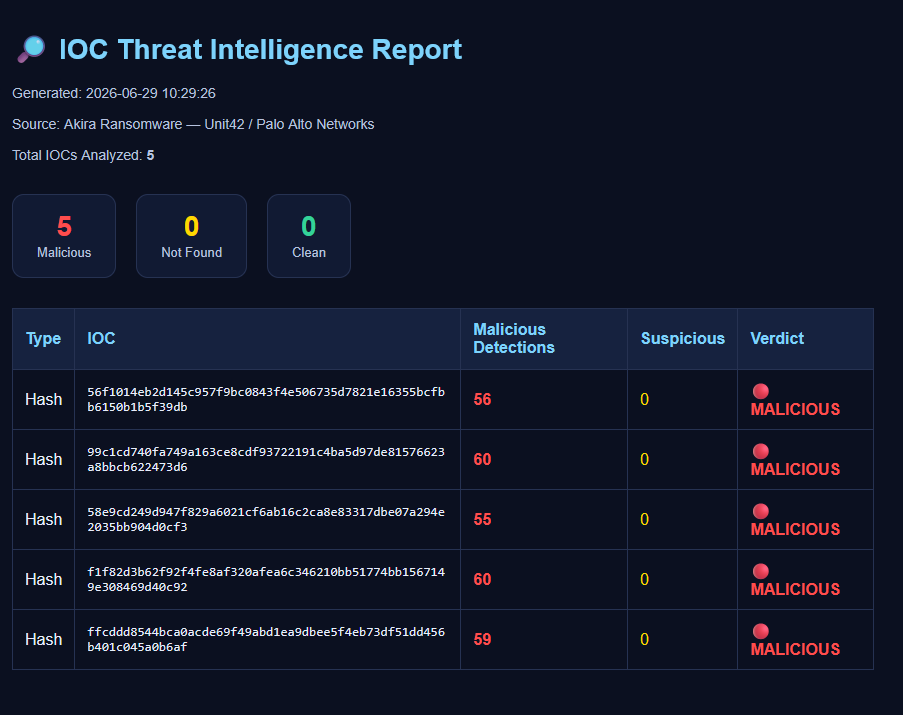Click the magnifying glass icon beside the title
The height and width of the screenshot is (715, 903).
click(31, 49)
